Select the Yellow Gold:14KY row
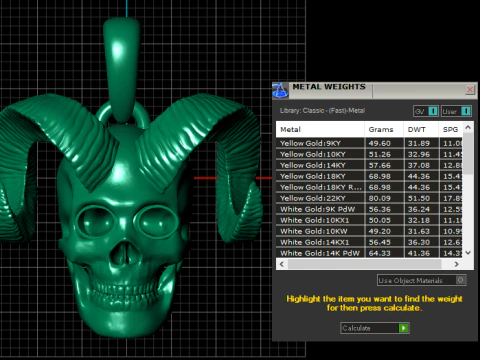The height and width of the screenshot is (360, 480). [369, 165]
